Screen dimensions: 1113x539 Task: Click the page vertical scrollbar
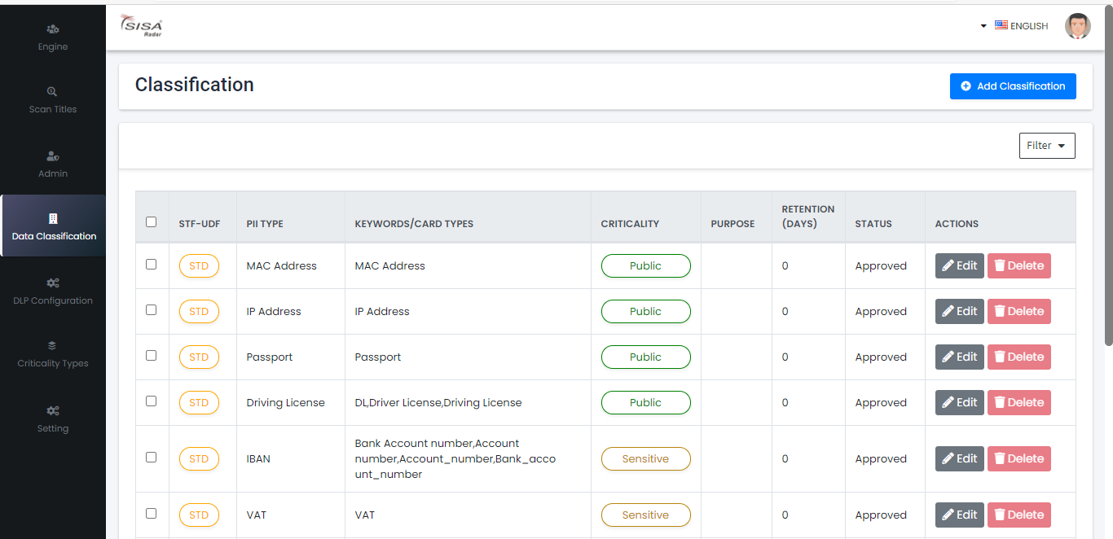coord(1108,200)
